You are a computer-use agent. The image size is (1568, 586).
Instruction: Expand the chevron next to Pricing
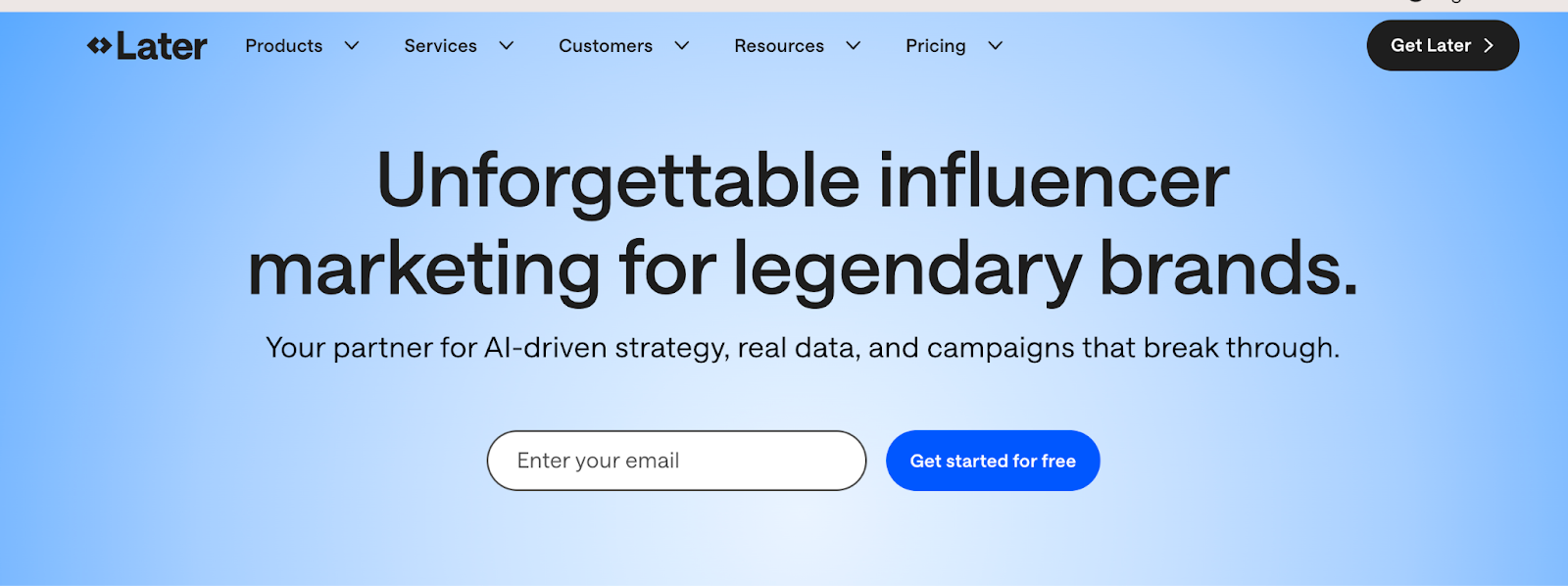[x=996, y=46]
